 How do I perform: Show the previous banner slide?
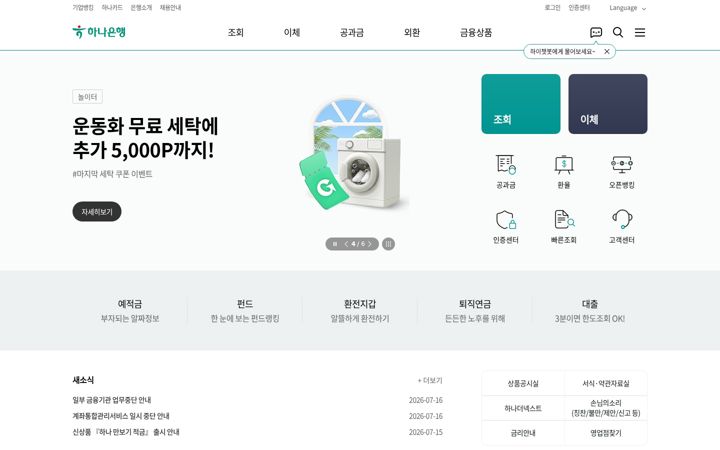346,244
